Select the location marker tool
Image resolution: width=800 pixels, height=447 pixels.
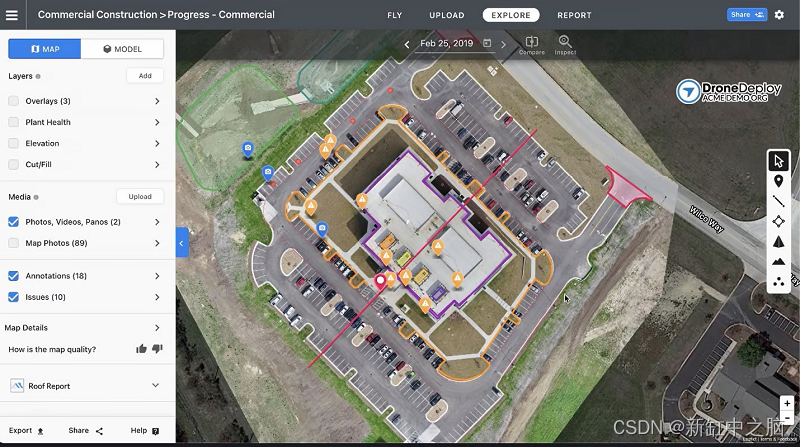pyautogui.click(x=779, y=181)
